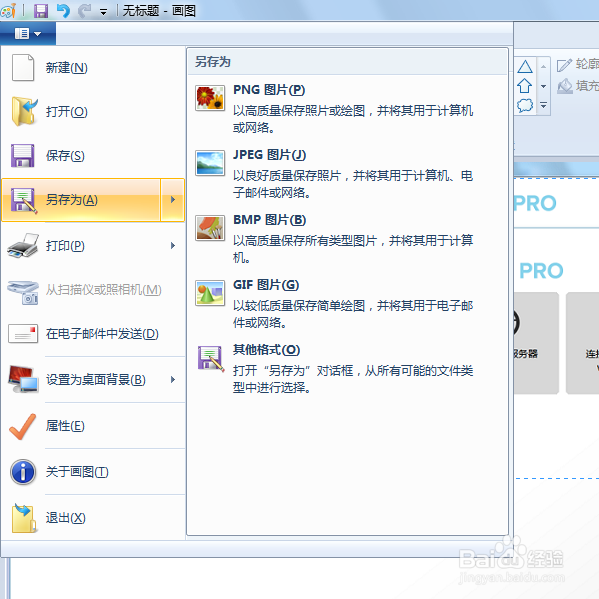Save as PNG 图片(P)

tap(347, 108)
